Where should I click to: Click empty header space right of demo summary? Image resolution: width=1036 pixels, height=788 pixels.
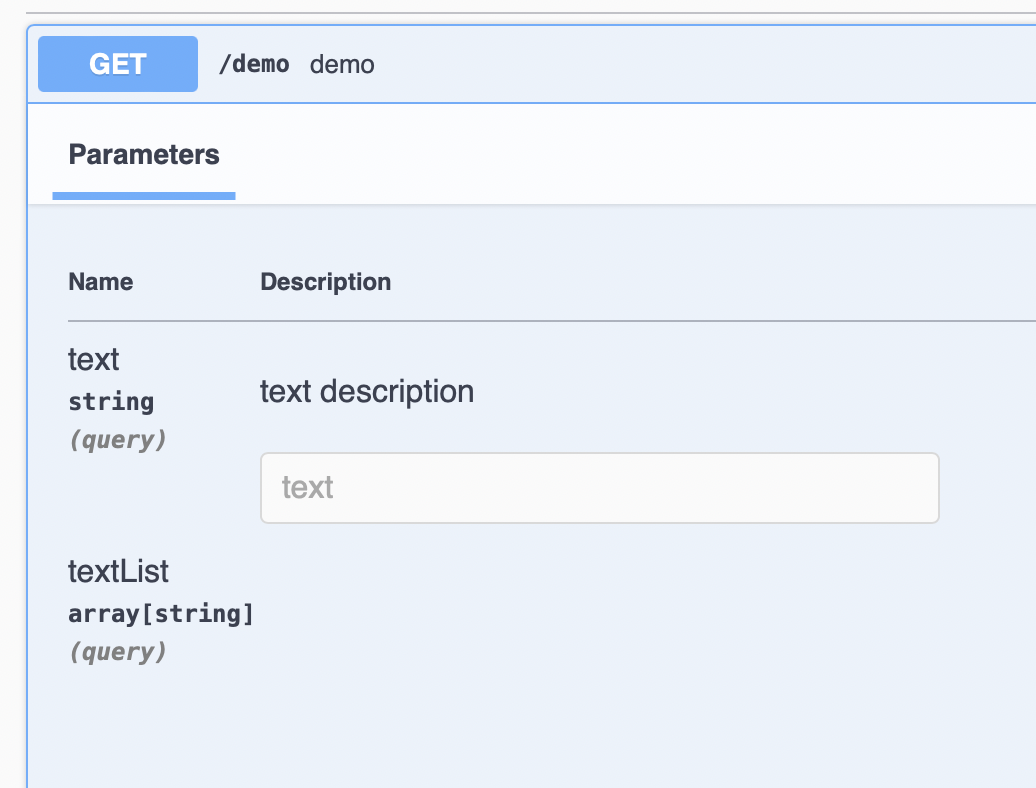point(700,65)
